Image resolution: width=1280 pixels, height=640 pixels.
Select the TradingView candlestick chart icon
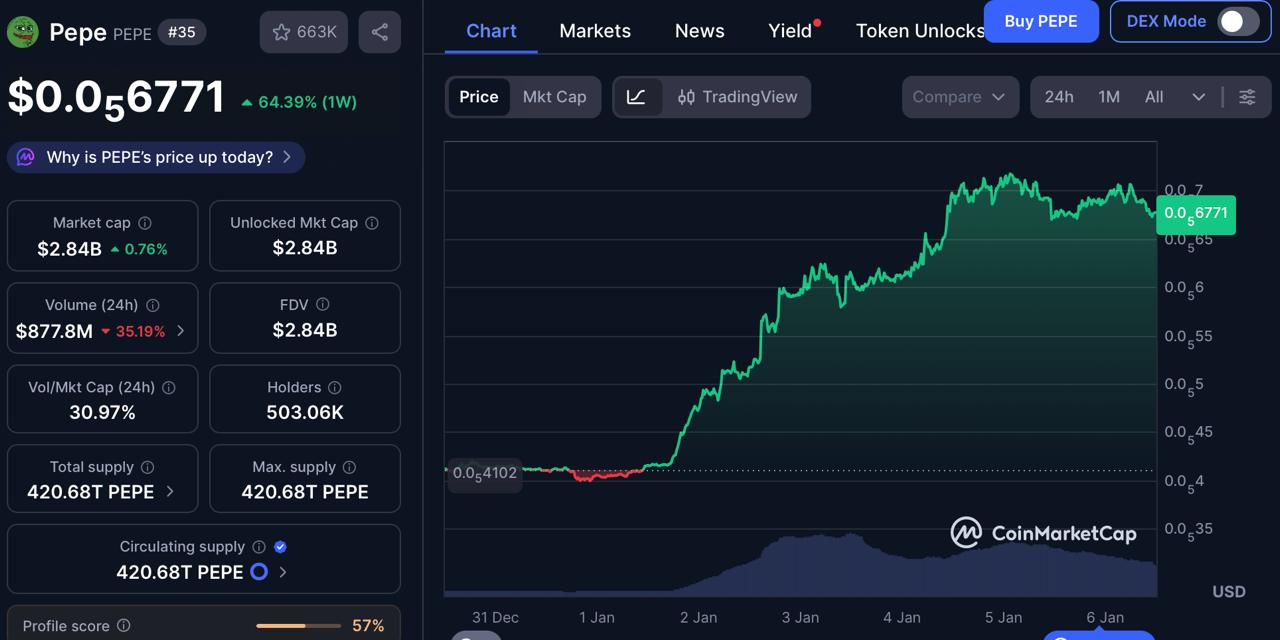pos(690,97)
